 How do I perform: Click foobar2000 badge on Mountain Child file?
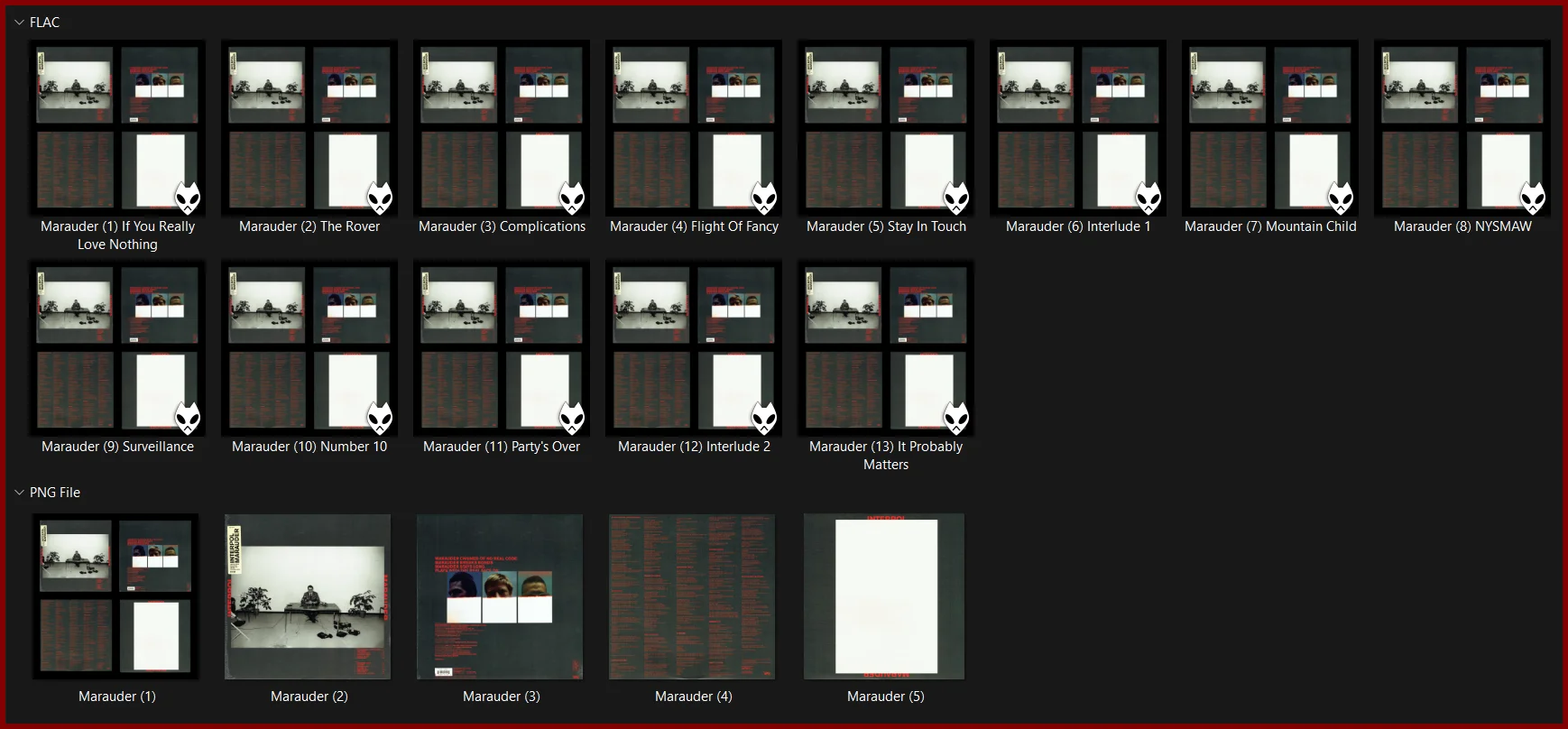(x=1341, y=198)
